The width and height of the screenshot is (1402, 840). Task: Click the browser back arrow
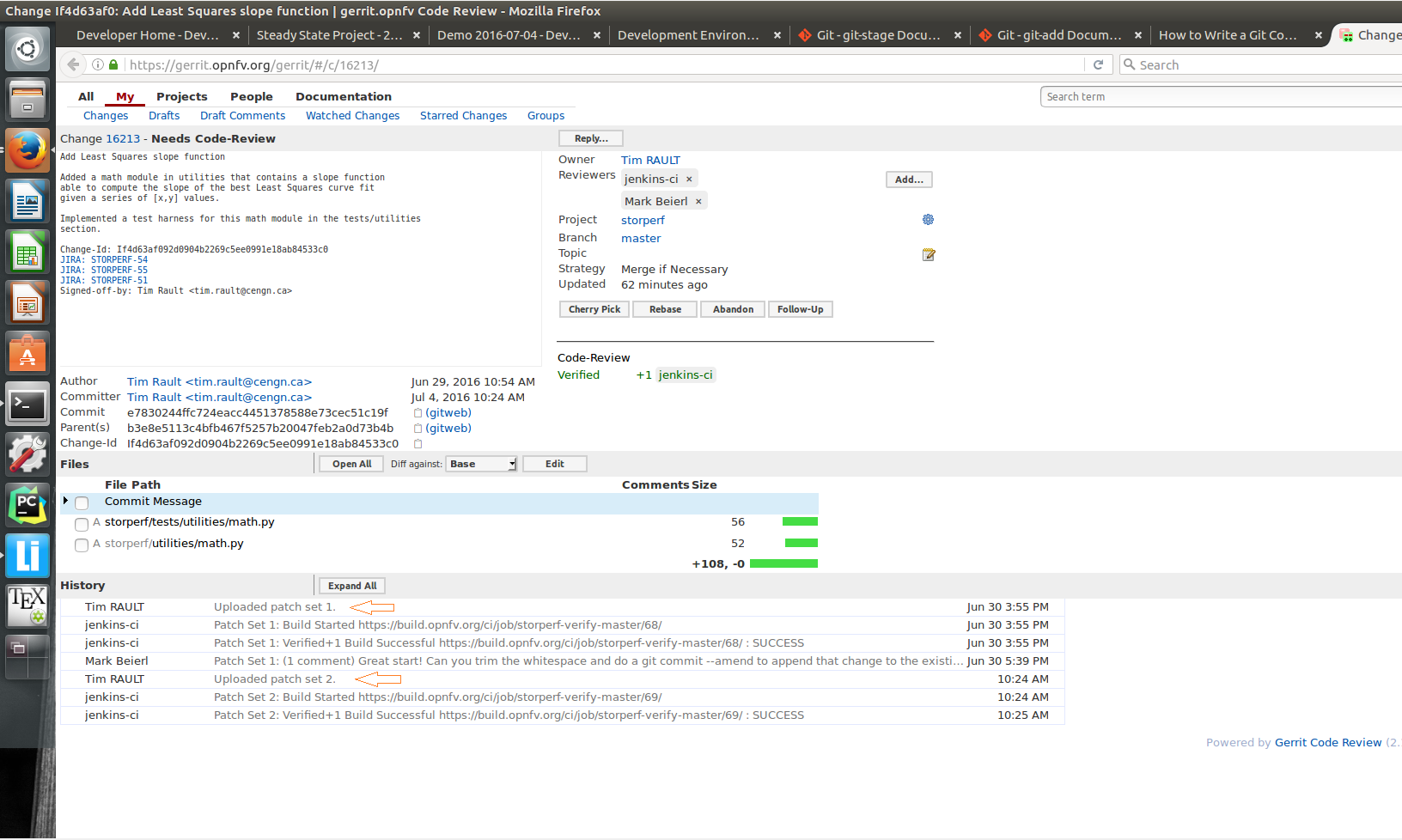pyautogui.click(x=74, y=64)
